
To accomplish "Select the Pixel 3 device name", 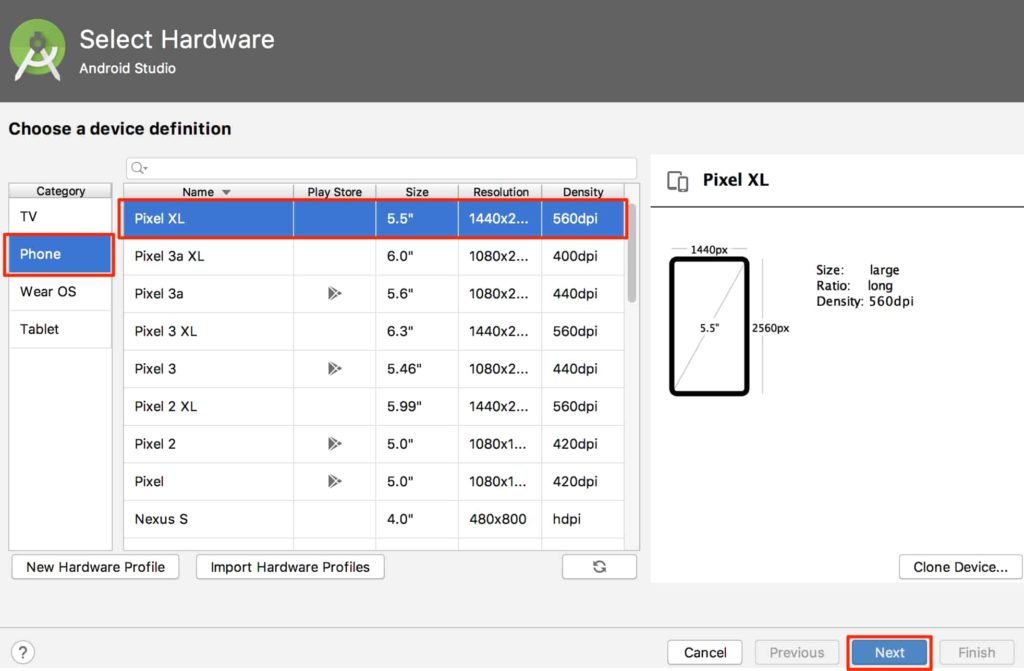I will 155,368.
